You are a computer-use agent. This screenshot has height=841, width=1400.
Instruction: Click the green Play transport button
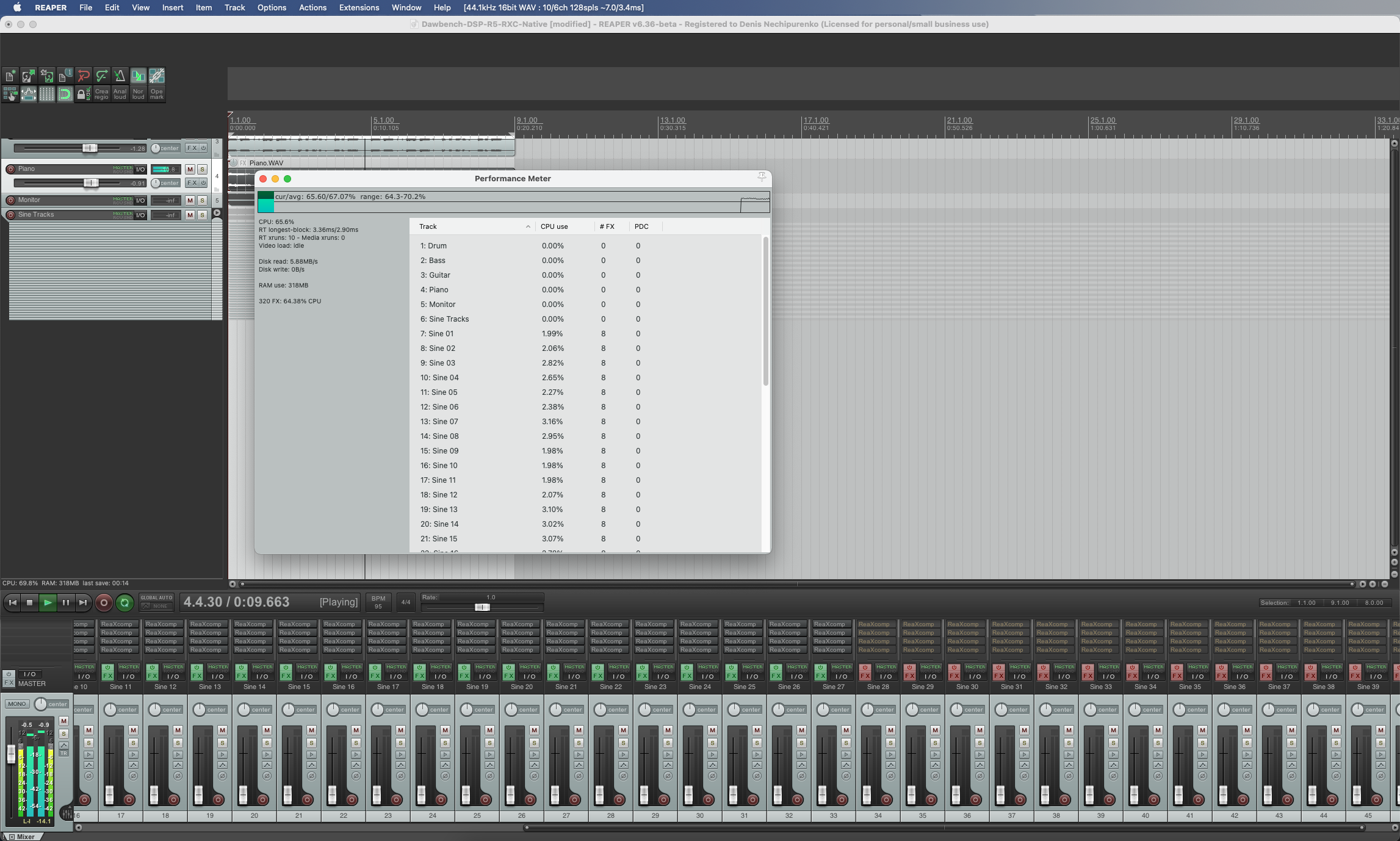tap(48, 602)
